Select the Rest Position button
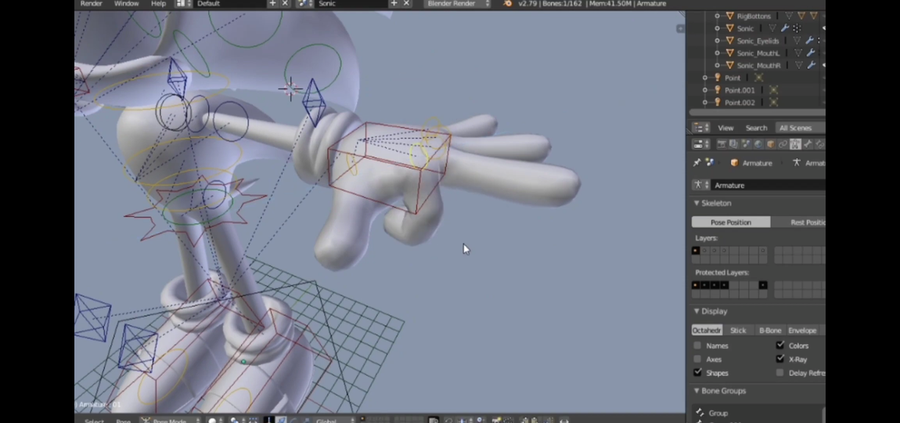Image resolution: width=900 pixels, height=423 pixels. 798,222
